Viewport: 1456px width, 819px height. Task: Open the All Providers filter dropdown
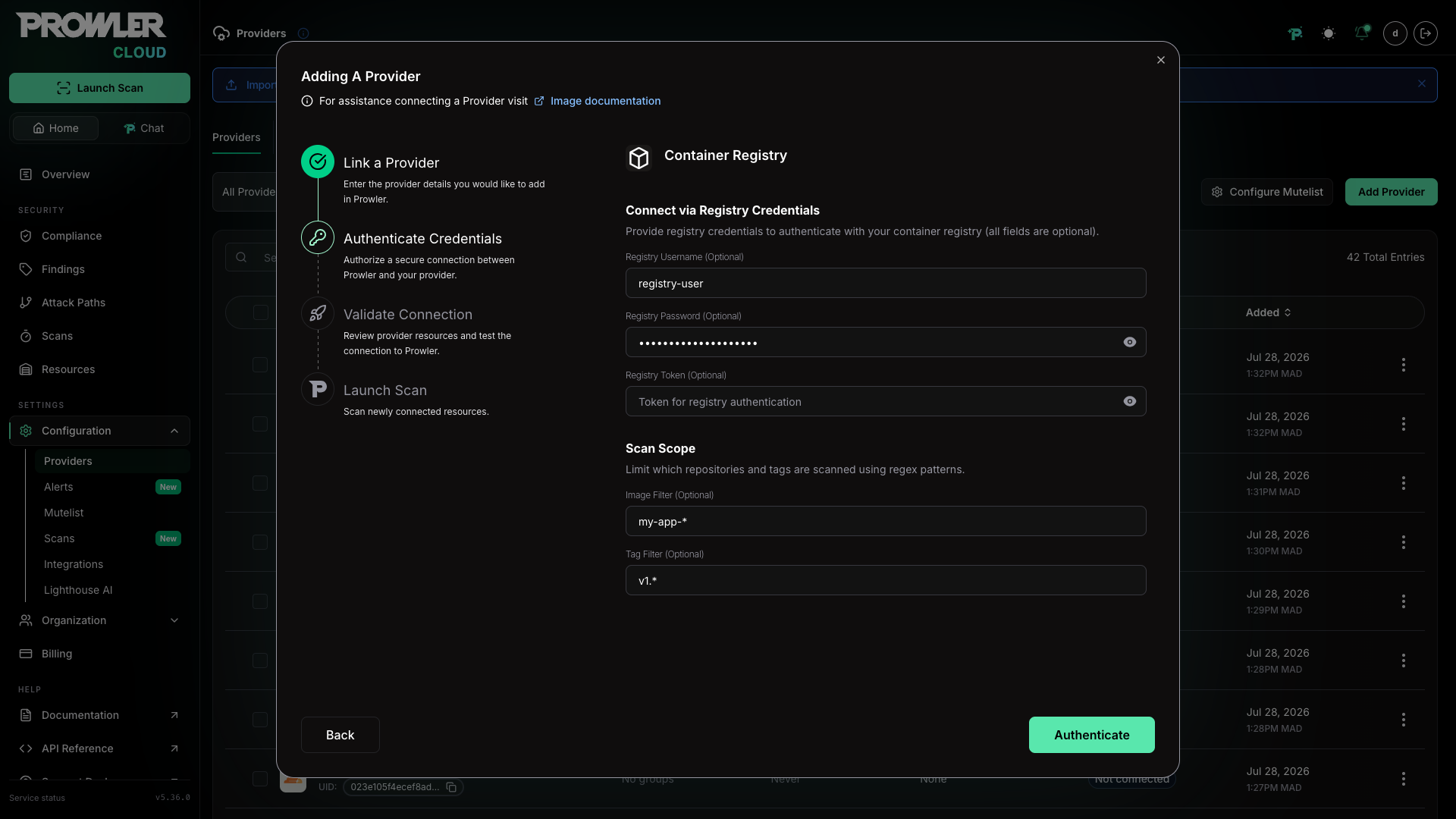coord(245,192)
